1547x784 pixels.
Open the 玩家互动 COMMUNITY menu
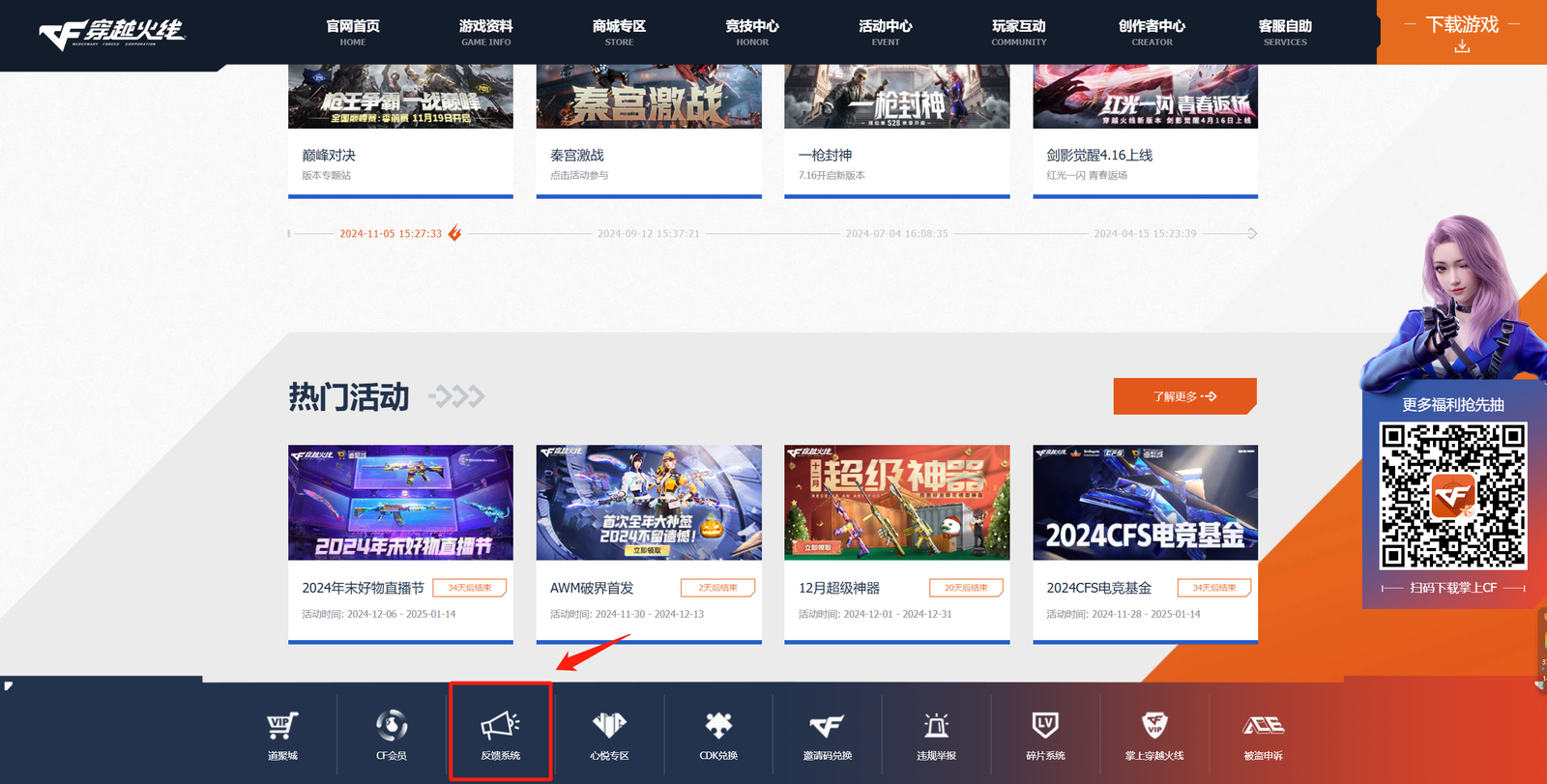(x=1019, y=32)
